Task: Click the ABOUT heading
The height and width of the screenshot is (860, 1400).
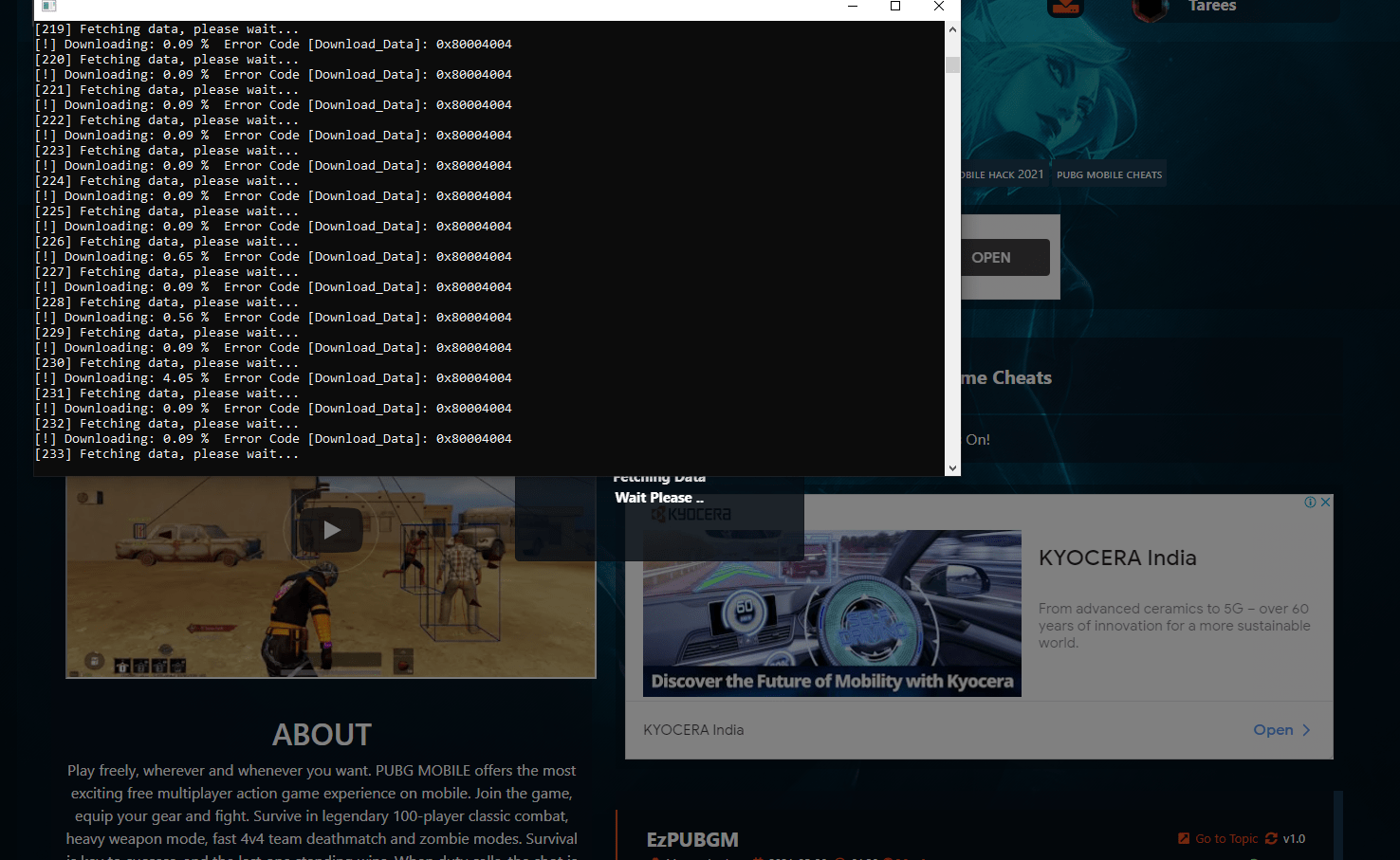Action: click(x=322, y=734)
